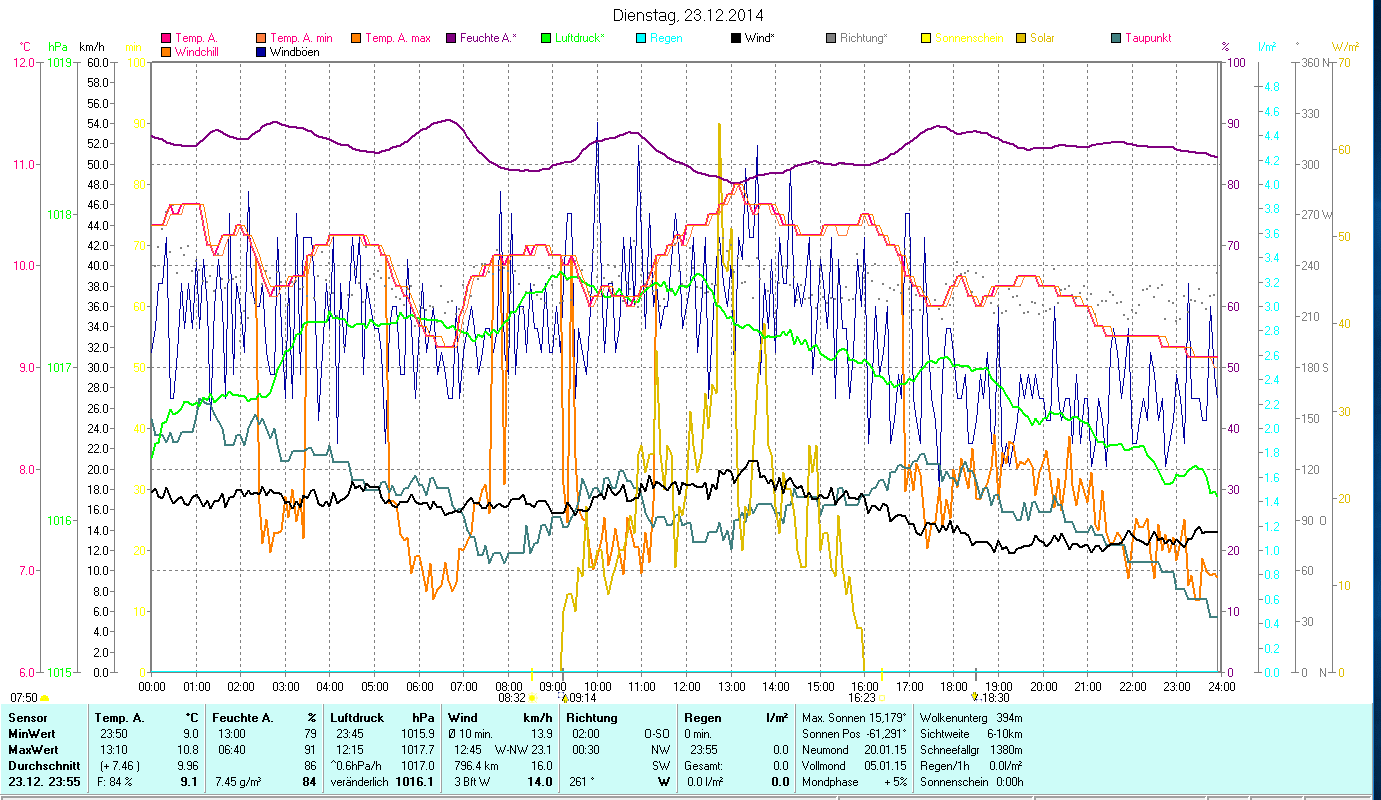Screen dimensions: 1381x800
Task: Click the Temp. A. max legend swatch
Action: [x=355, y=39]
